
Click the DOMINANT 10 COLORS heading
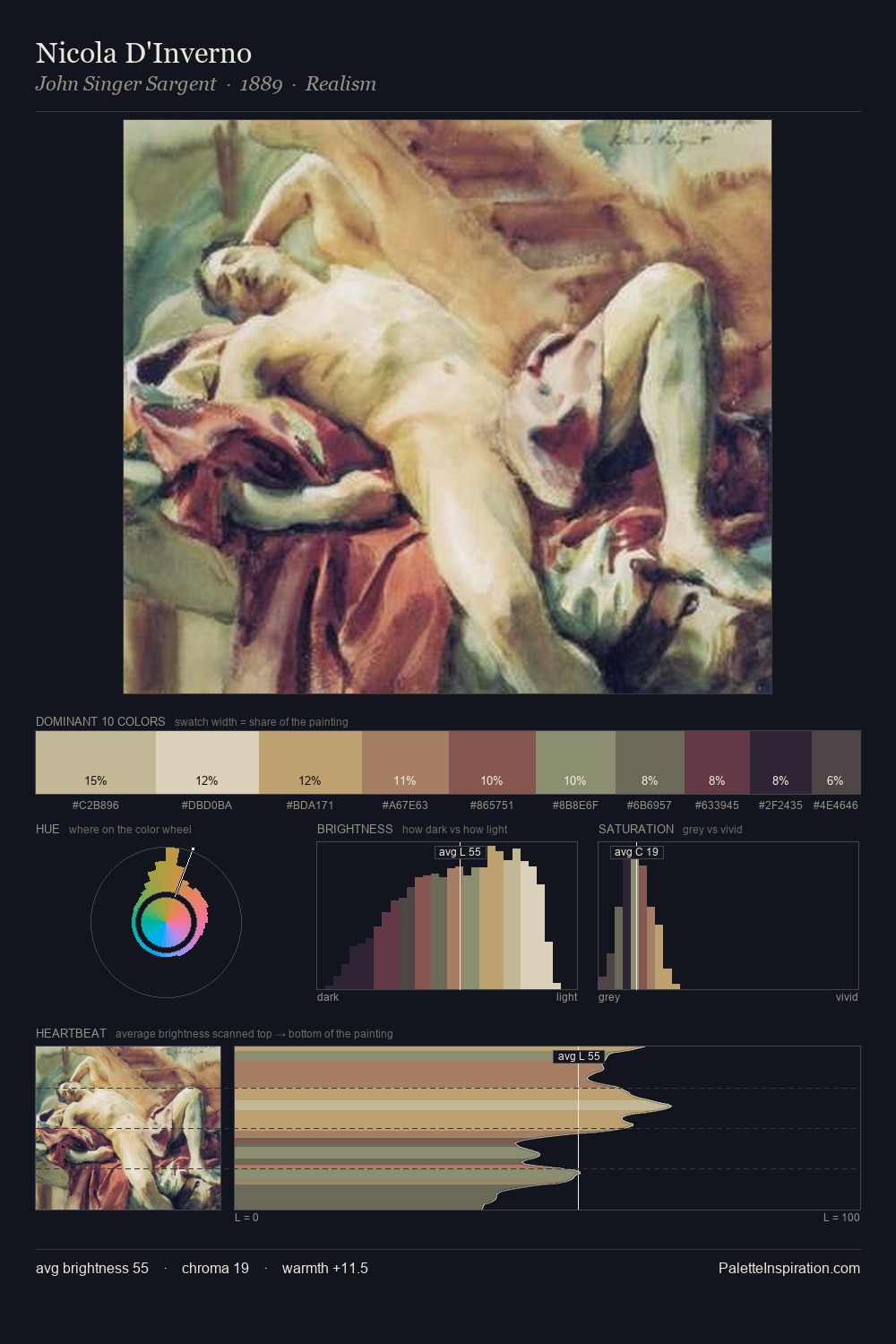click(100, 721)
